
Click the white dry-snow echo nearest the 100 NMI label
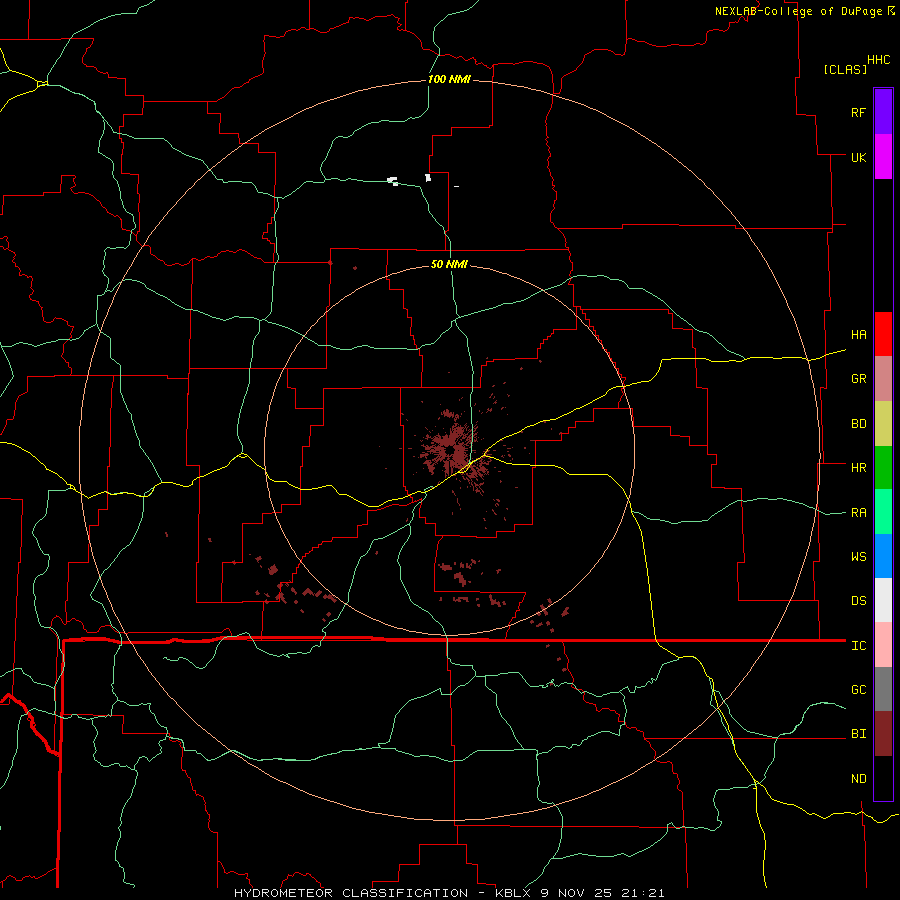click(x=428, y=178)
